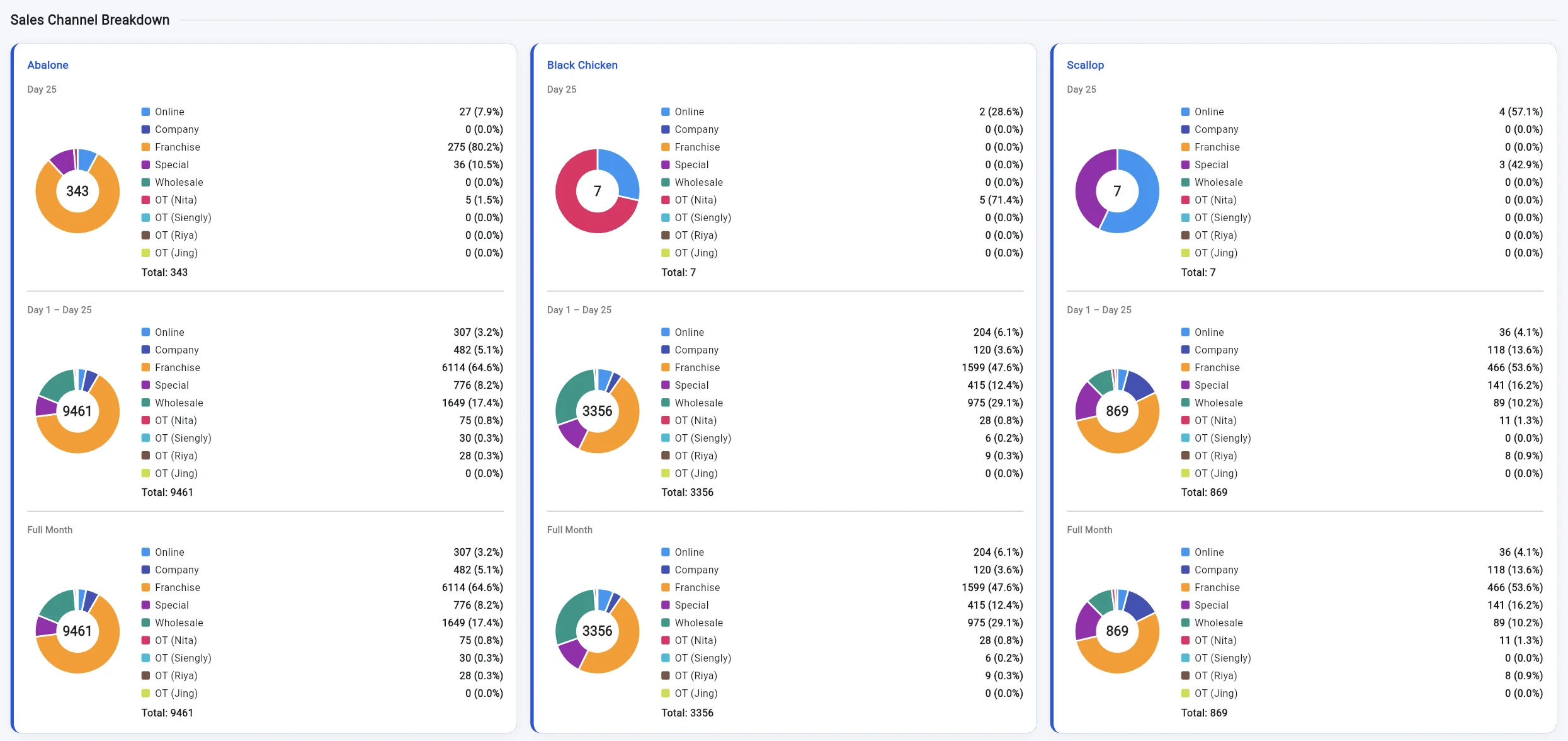Open the Scallop product link

click(x=1085, y=65)
